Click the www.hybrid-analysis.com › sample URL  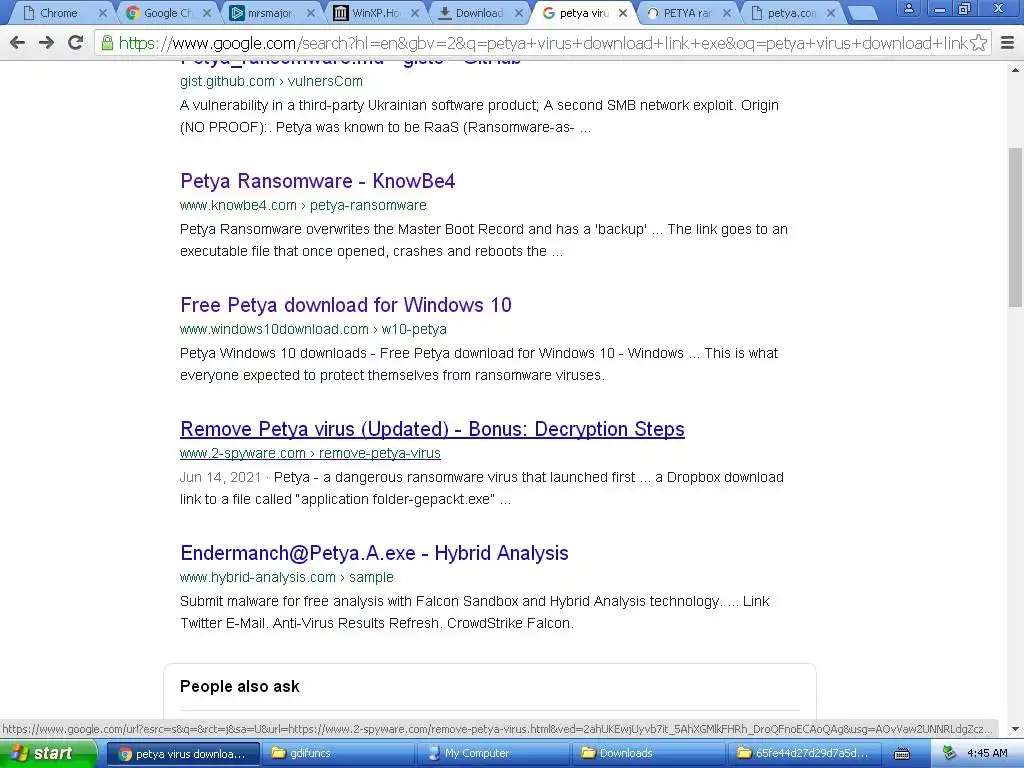click(x=287, y=577)
